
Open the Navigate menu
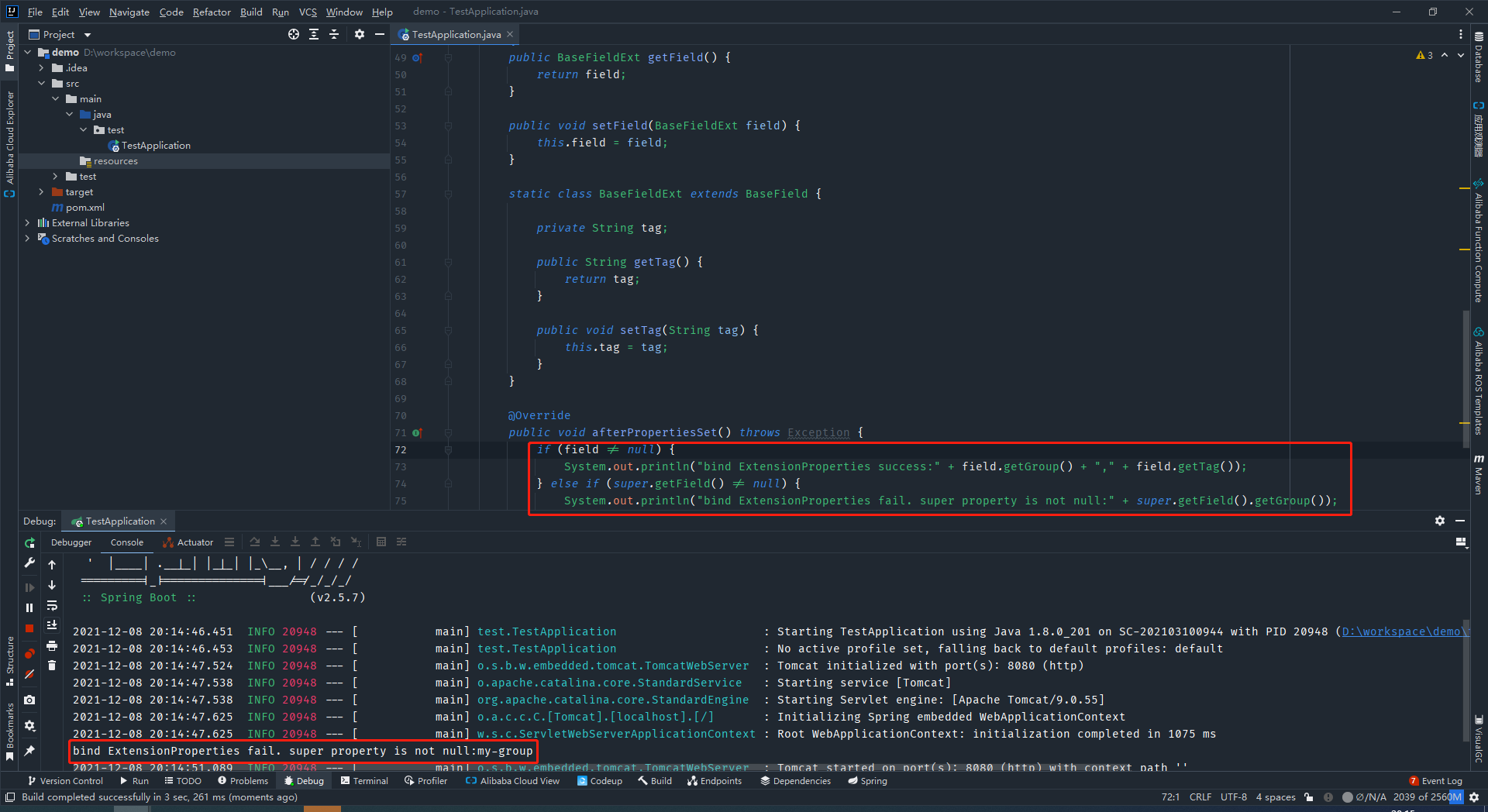click(x=129, y=12)
